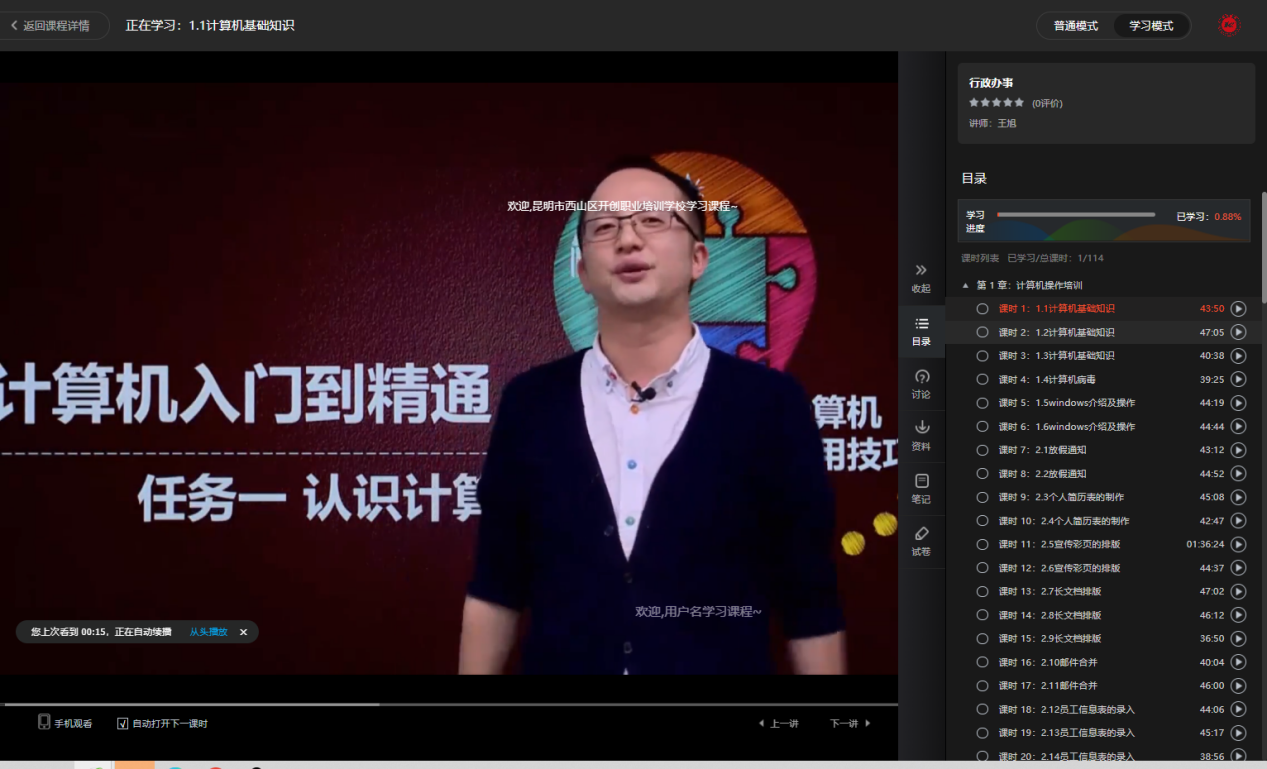The width and height of the screenshot is (1267, 769).
Task: Collapse the sidebar with 收起 icon
Action: pyautogui.click(x=921, y=278)
